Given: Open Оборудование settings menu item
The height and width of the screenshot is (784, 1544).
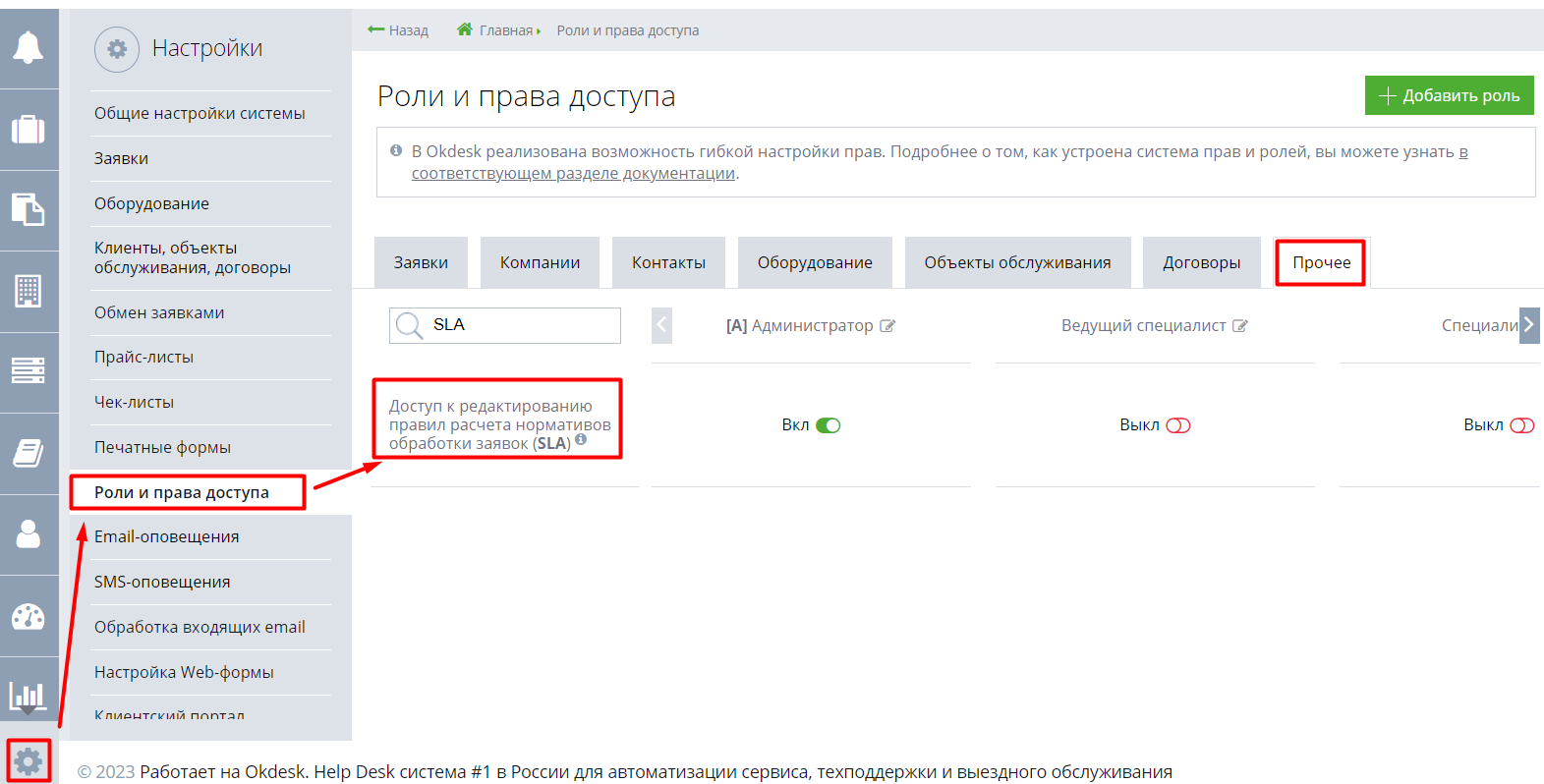Looking at the screenshot, I should [x=151, y=203].
